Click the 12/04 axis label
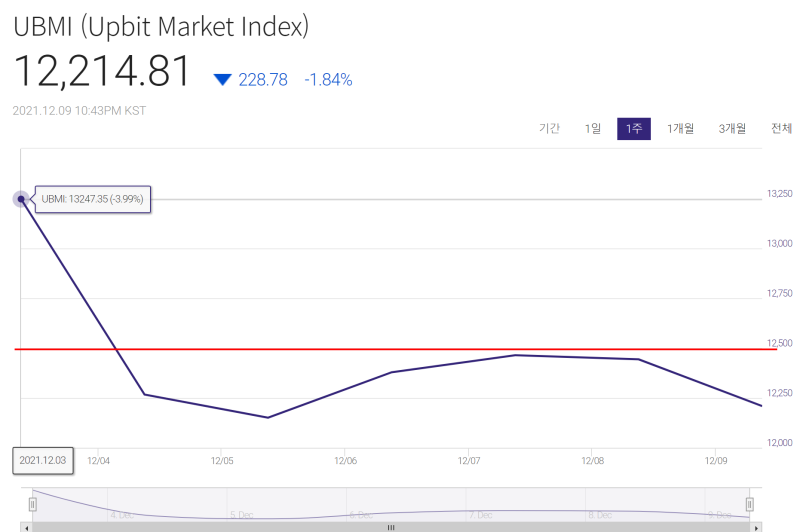The height and width of the screenshot is (532, 800). point(98,461)
